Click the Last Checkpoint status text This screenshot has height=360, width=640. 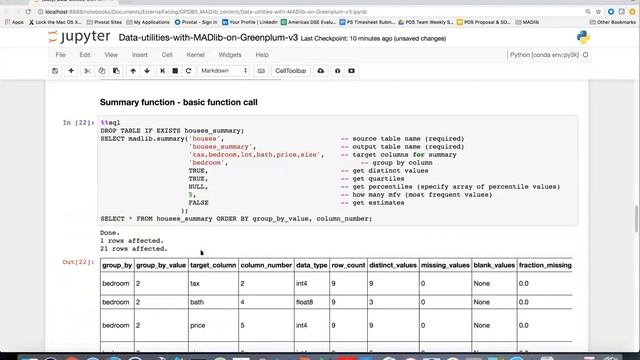[x=373, y=39]
